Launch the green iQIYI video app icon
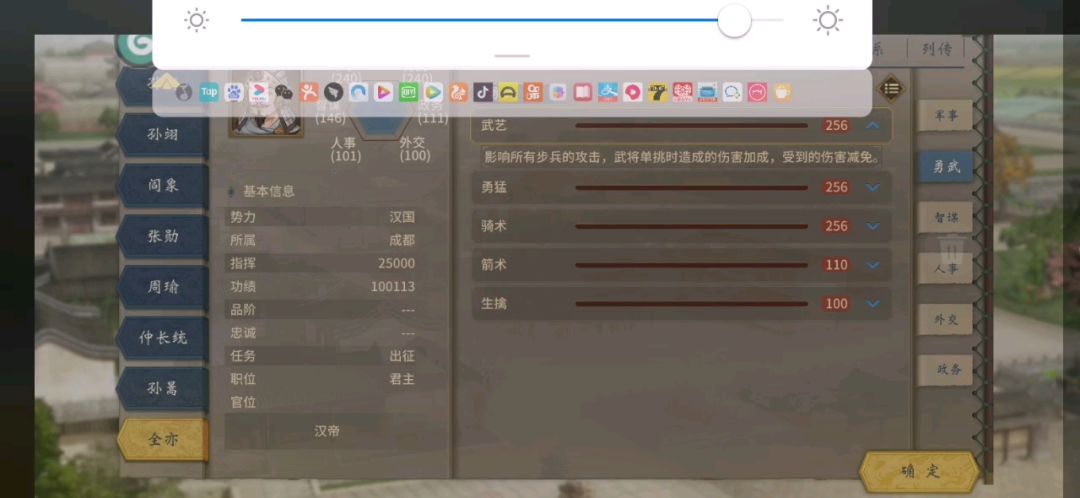The height and width of the screenshot is (498, 1080). pos(408,92)
